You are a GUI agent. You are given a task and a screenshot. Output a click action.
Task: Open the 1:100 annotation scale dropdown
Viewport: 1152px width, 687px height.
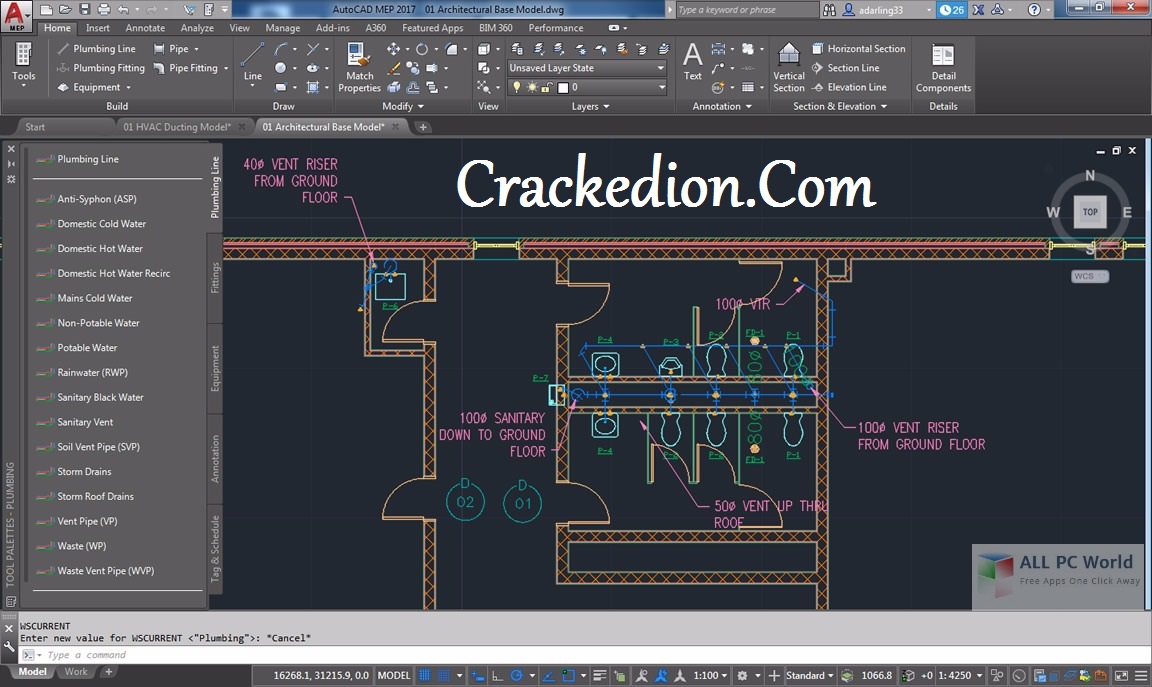[710, 675]
